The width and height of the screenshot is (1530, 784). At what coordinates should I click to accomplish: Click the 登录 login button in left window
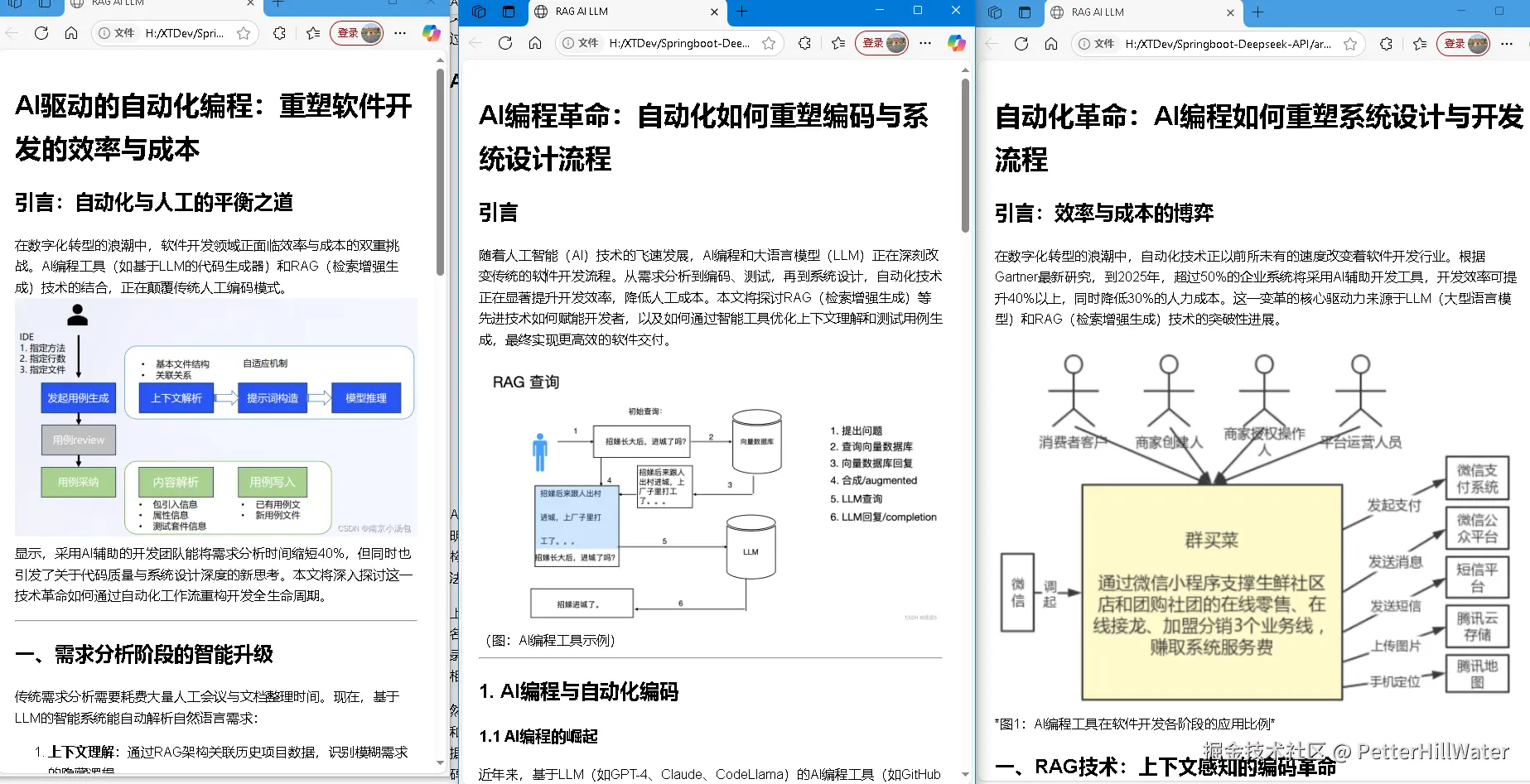point(357,33)
